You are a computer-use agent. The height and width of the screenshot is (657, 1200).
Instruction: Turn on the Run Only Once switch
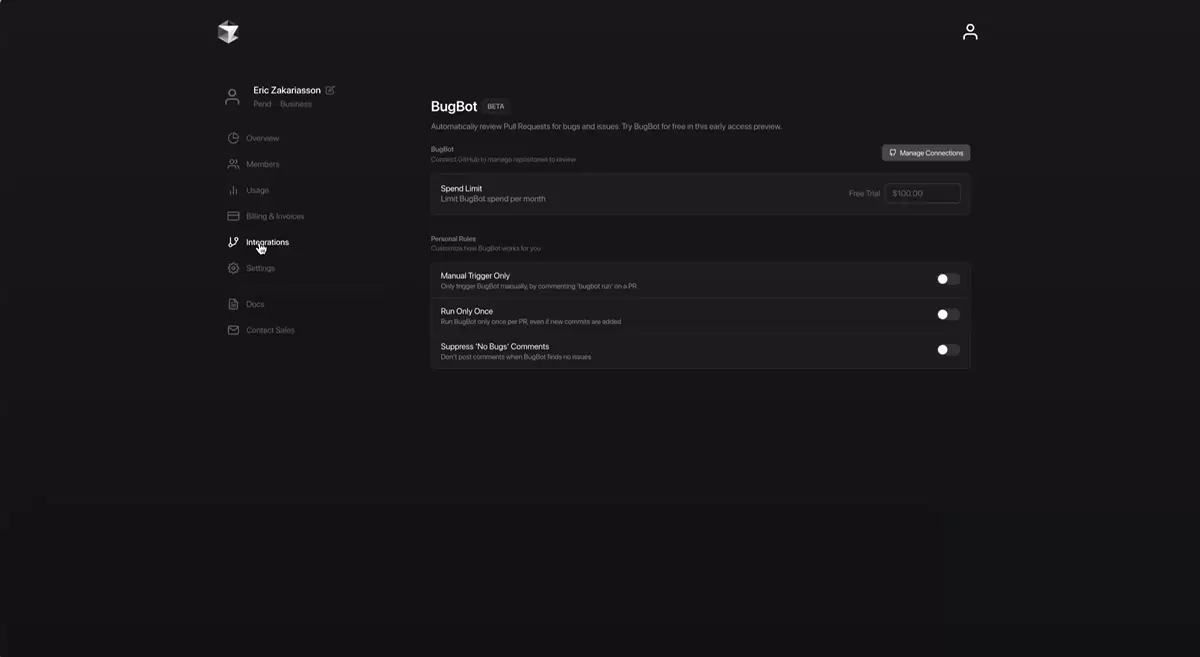(948, 314)
